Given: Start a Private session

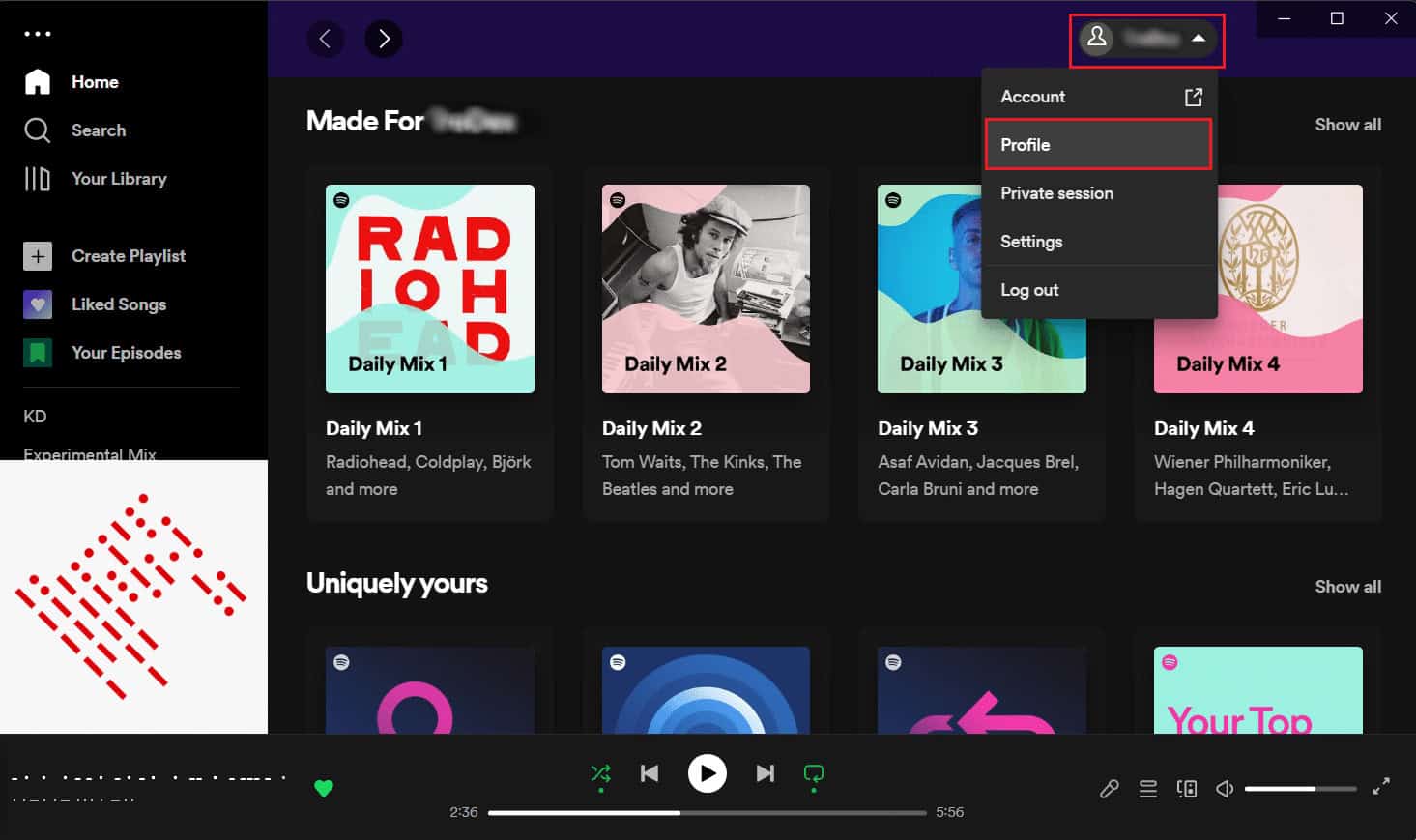Looking at the screenshot, I should click(1099, 193).
